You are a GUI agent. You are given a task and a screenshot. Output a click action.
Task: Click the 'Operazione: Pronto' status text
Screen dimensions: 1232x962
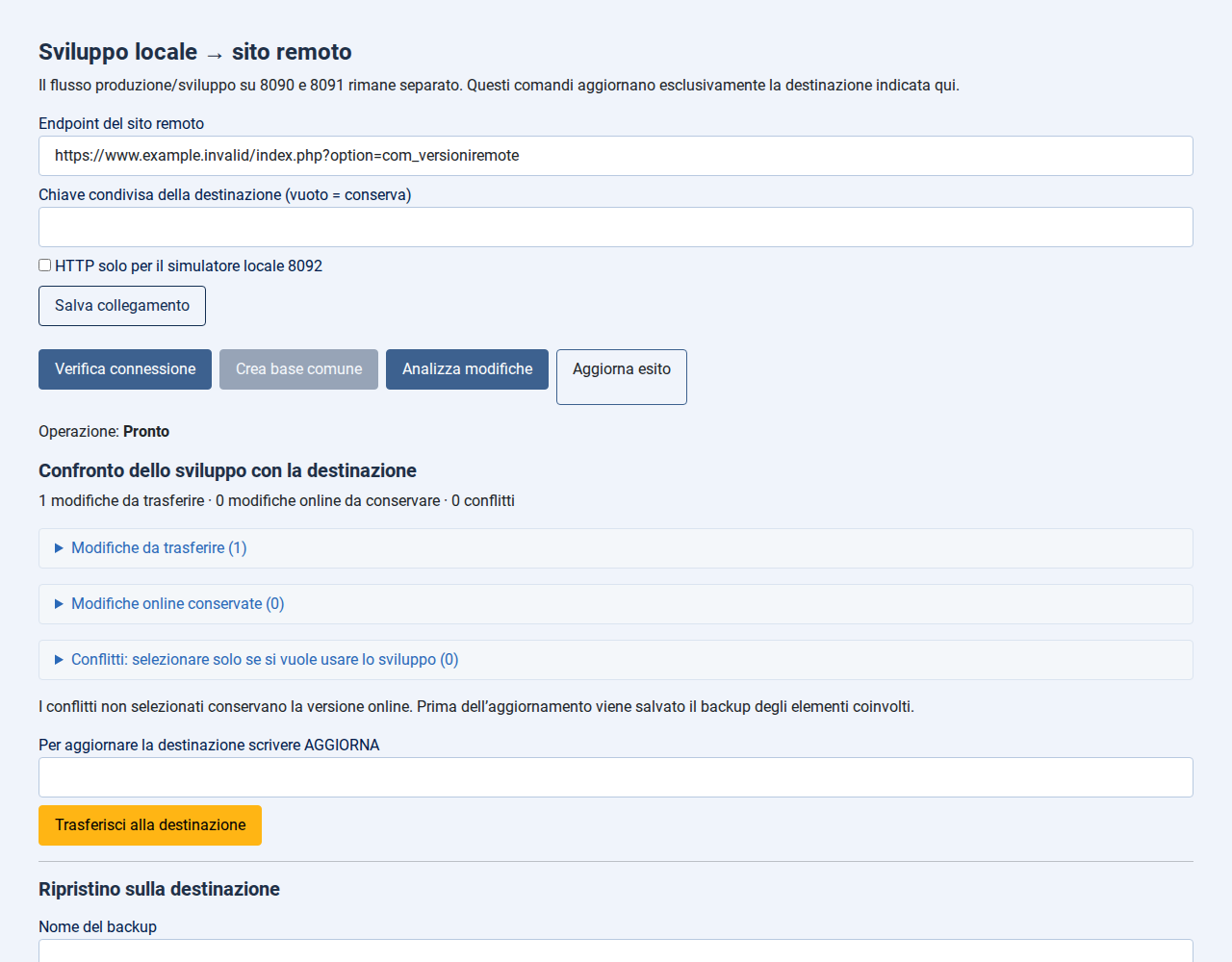click(x=104, y=432)
